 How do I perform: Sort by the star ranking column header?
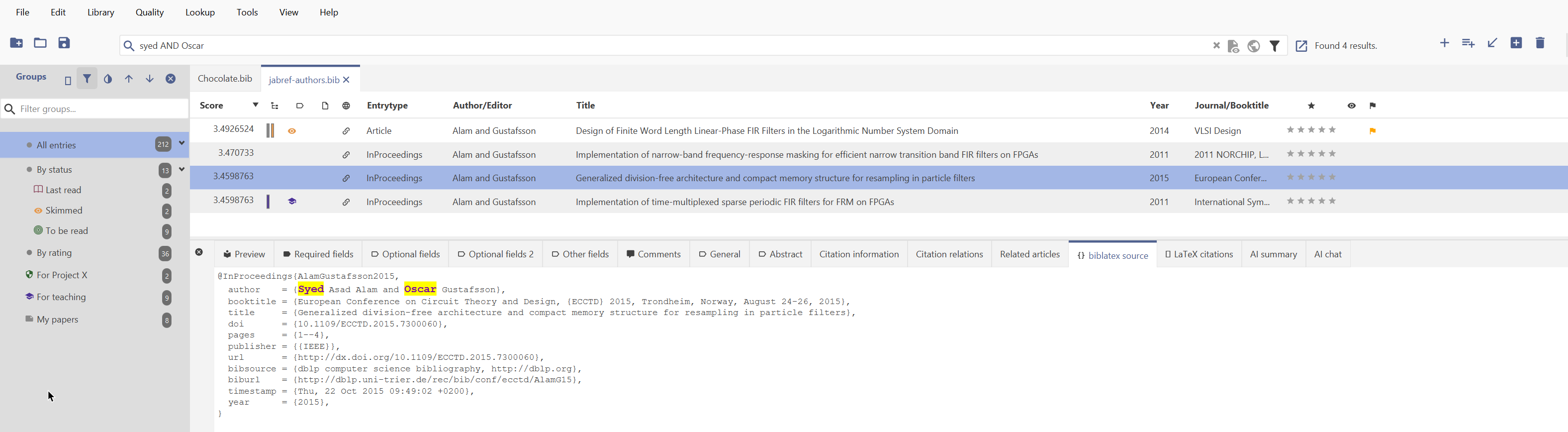pos(1312,106)
